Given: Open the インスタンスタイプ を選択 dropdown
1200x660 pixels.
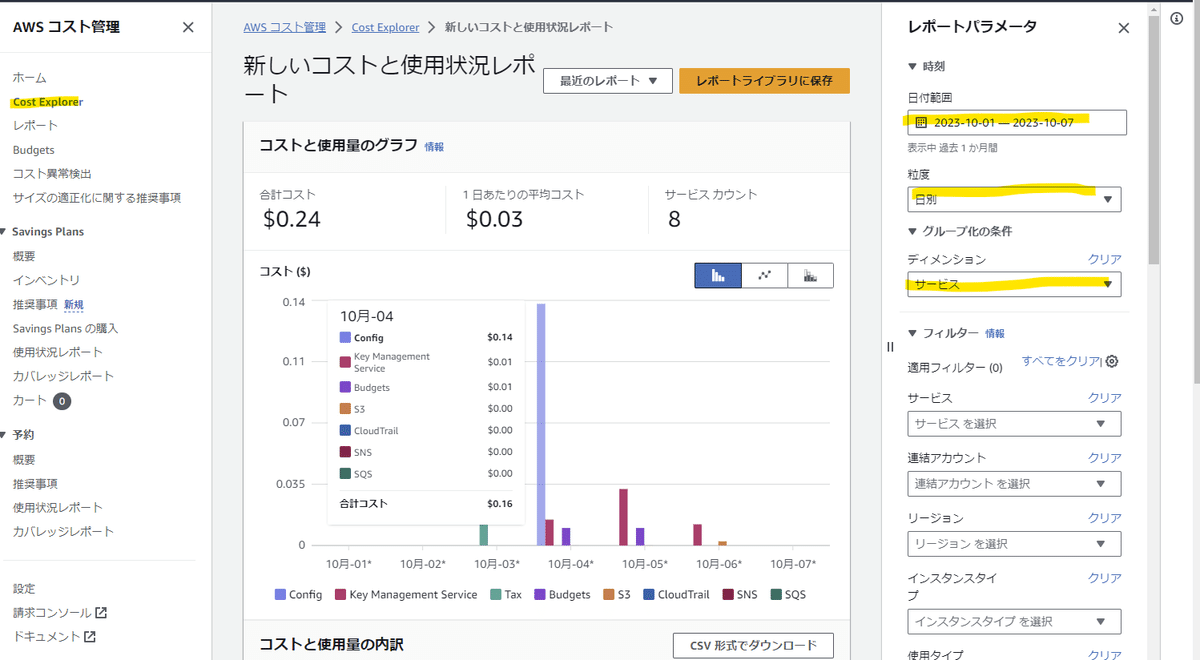Looking at the screenshot, I should 1014,621.
